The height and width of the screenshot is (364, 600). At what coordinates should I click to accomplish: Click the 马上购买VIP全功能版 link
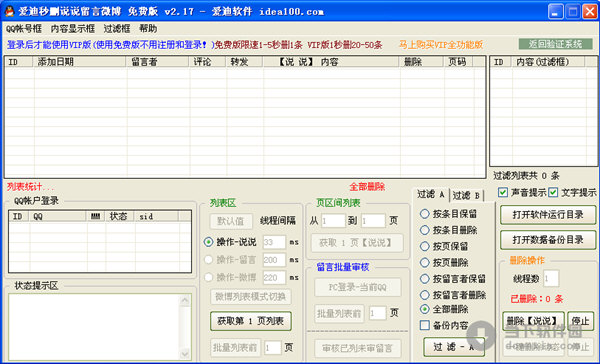point(441,45)
